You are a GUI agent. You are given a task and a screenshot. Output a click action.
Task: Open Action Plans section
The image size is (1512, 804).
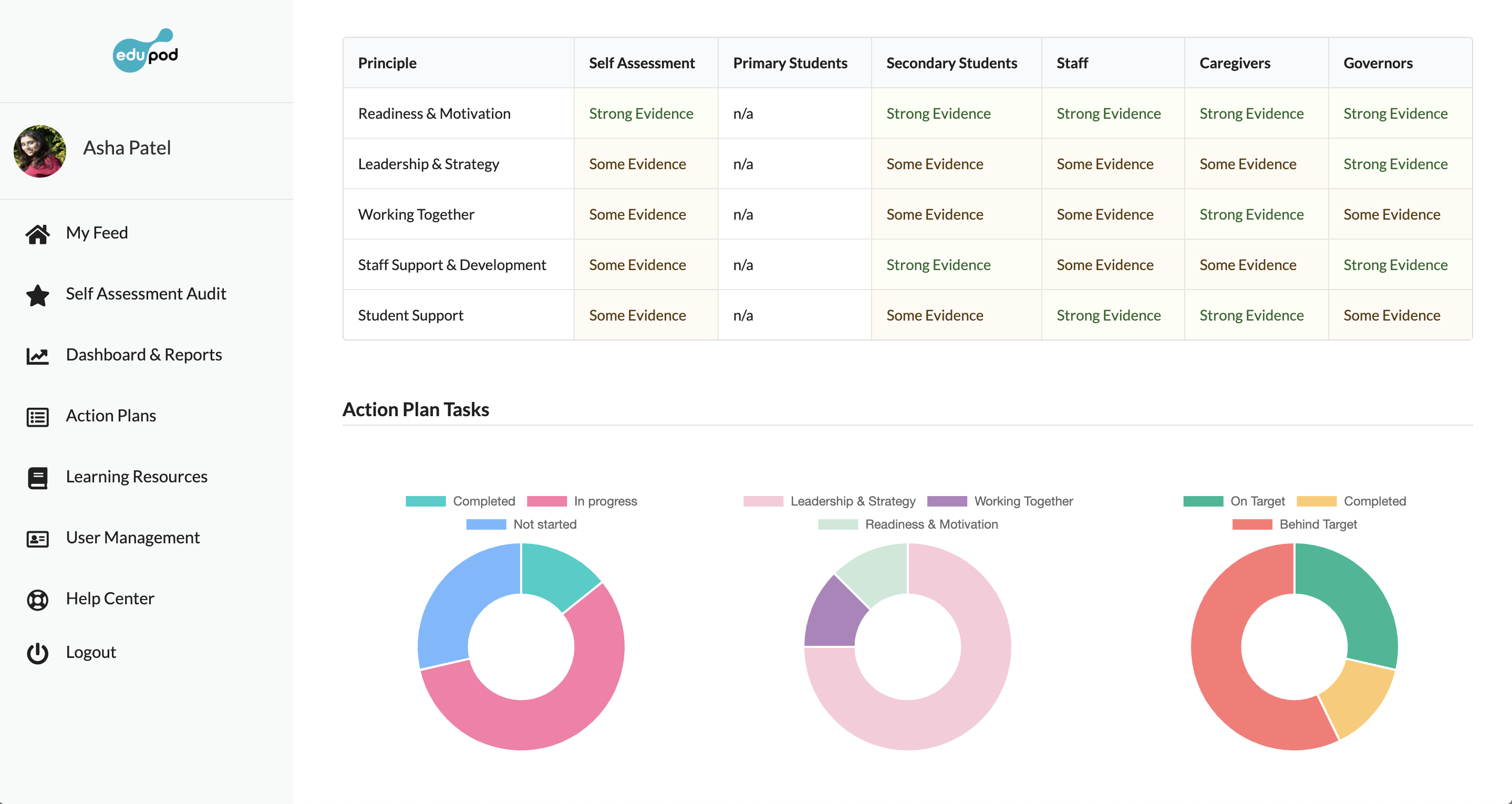[x=111, y=415]
